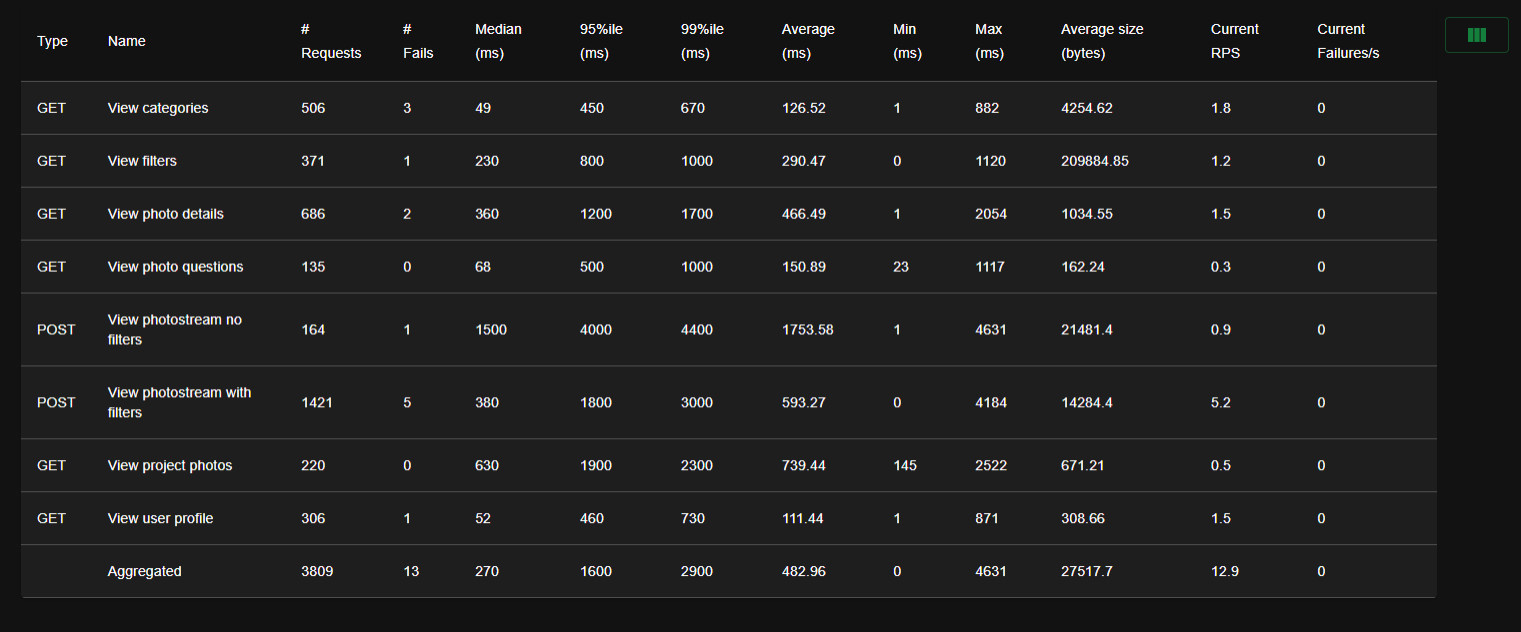The height and width of the screenshot is (632, 1521).
Task: Sort by # Fails column header
Action: (x=418, y=41)
